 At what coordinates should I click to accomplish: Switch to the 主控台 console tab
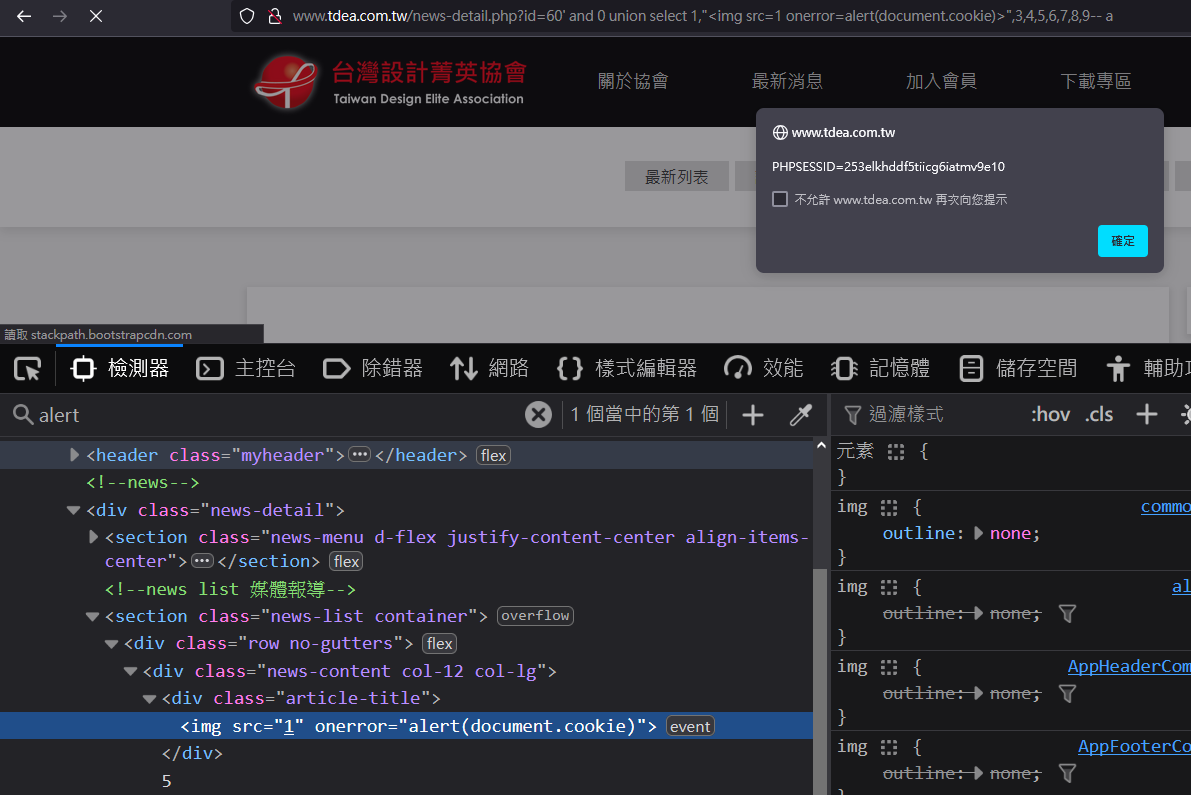246,369
